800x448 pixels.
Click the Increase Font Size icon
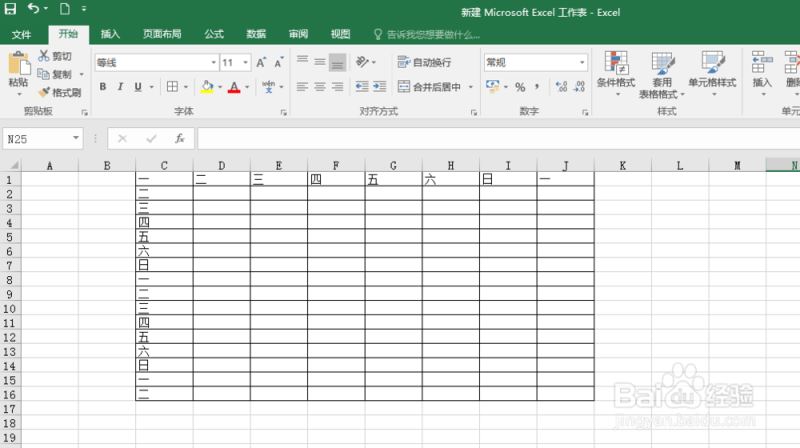(x=261, y=63)
